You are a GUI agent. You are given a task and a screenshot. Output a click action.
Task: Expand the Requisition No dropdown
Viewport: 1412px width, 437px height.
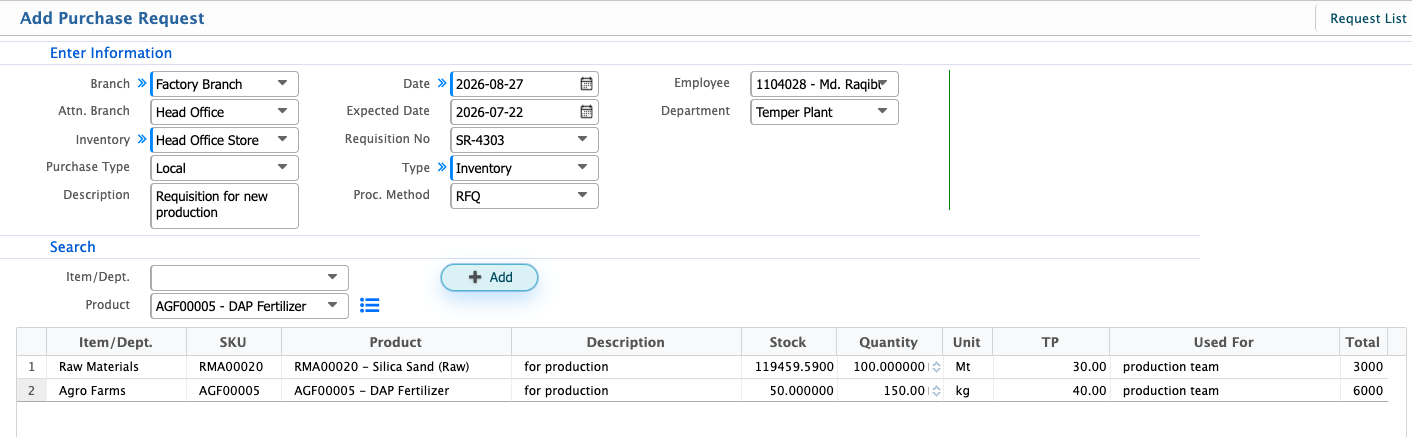[x=583, y=140]
